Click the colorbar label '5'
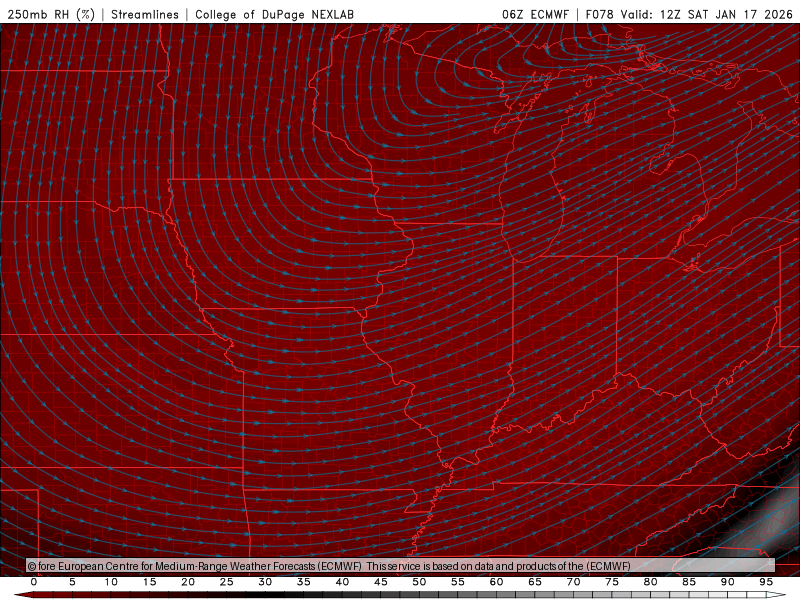Viewport: 800px width, 600px height. click(72, 582)
